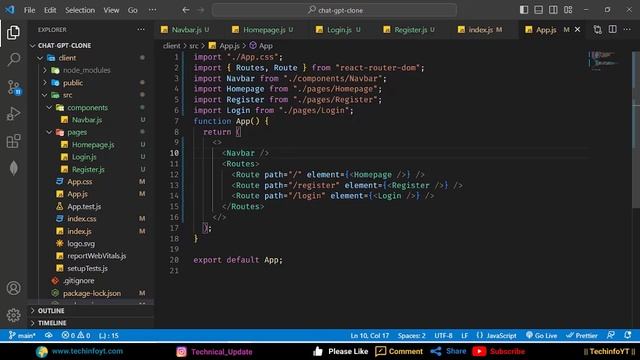Viewport: 640px width, 360px height.
Task: Open Homepage.js in the explorer tree
Action: [x=93, y=144]
